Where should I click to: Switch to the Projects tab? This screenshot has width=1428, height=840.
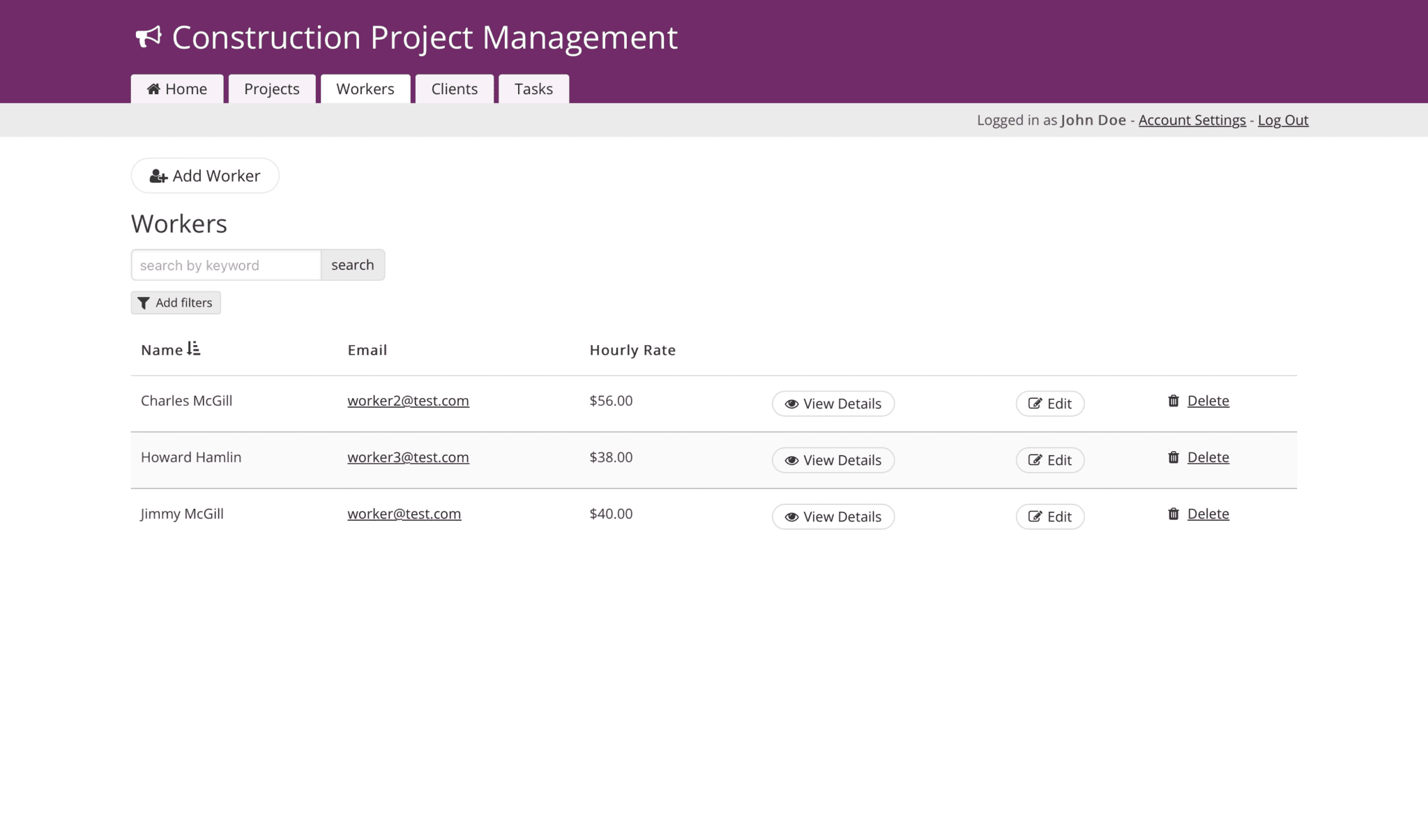pos(271,89)
